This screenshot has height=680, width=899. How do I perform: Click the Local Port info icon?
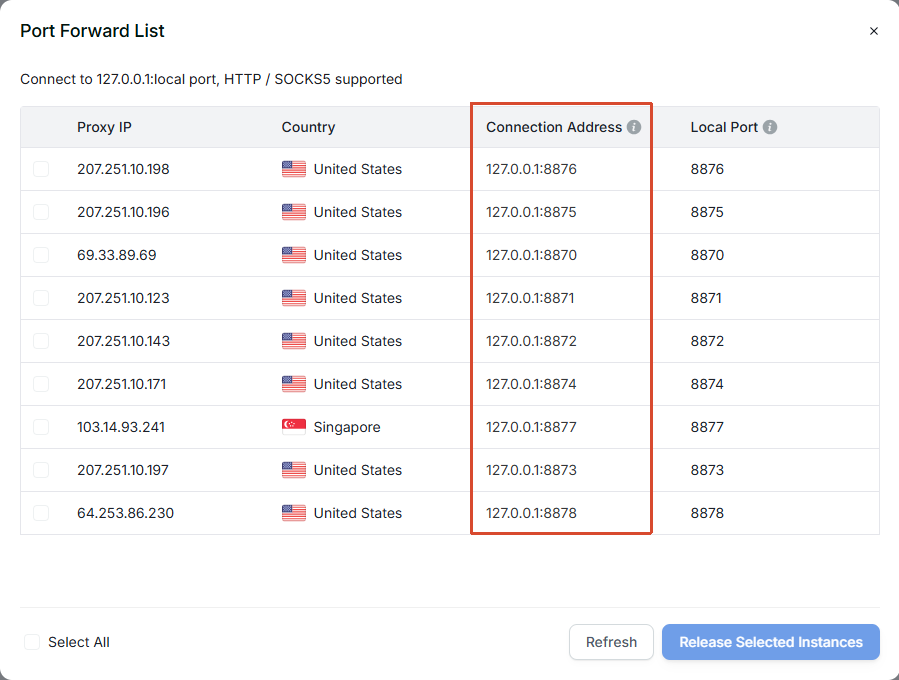tap(770, 127)
